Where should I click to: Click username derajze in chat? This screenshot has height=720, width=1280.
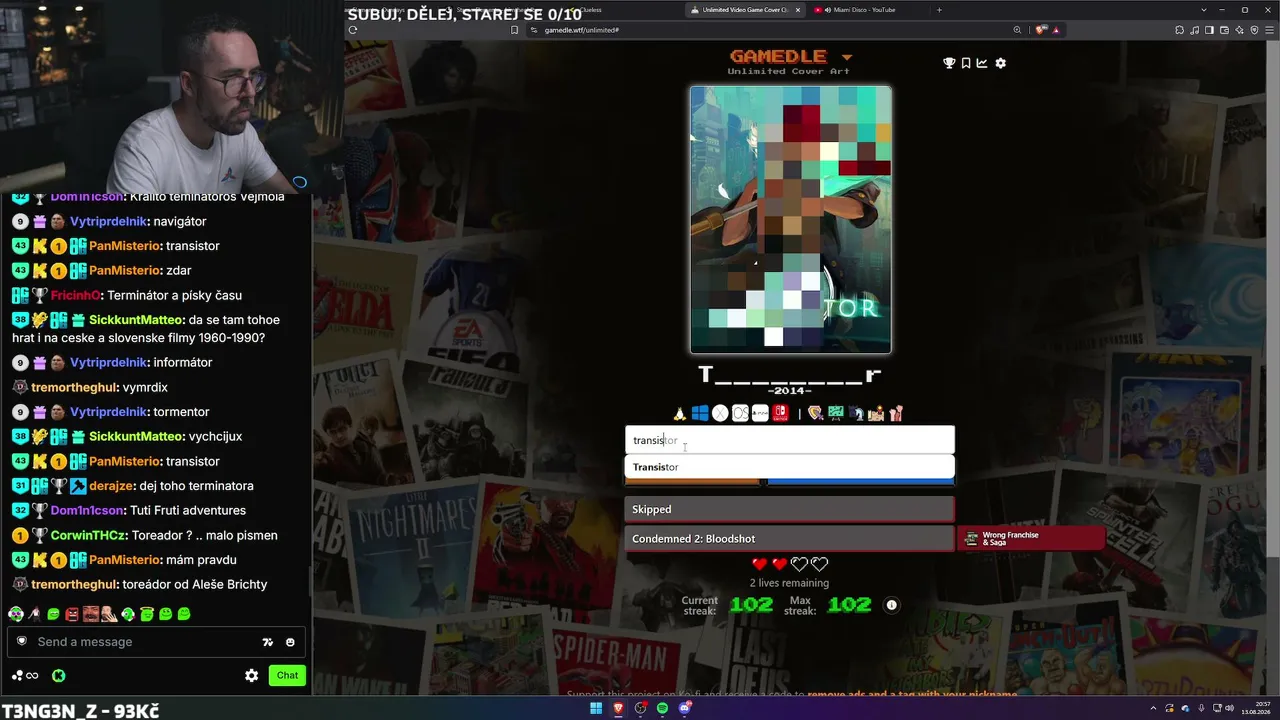coord(111,486)
